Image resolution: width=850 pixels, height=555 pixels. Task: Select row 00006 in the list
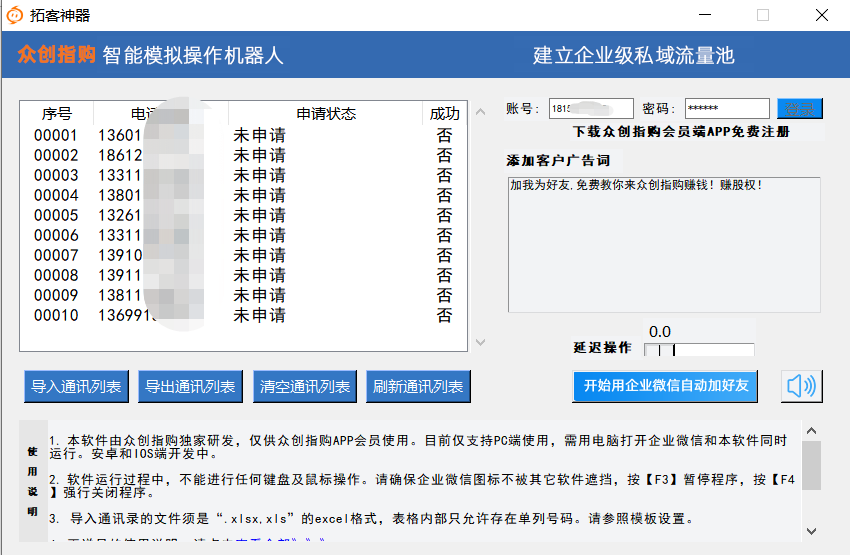pyautogui.click(x=243, y=235)
